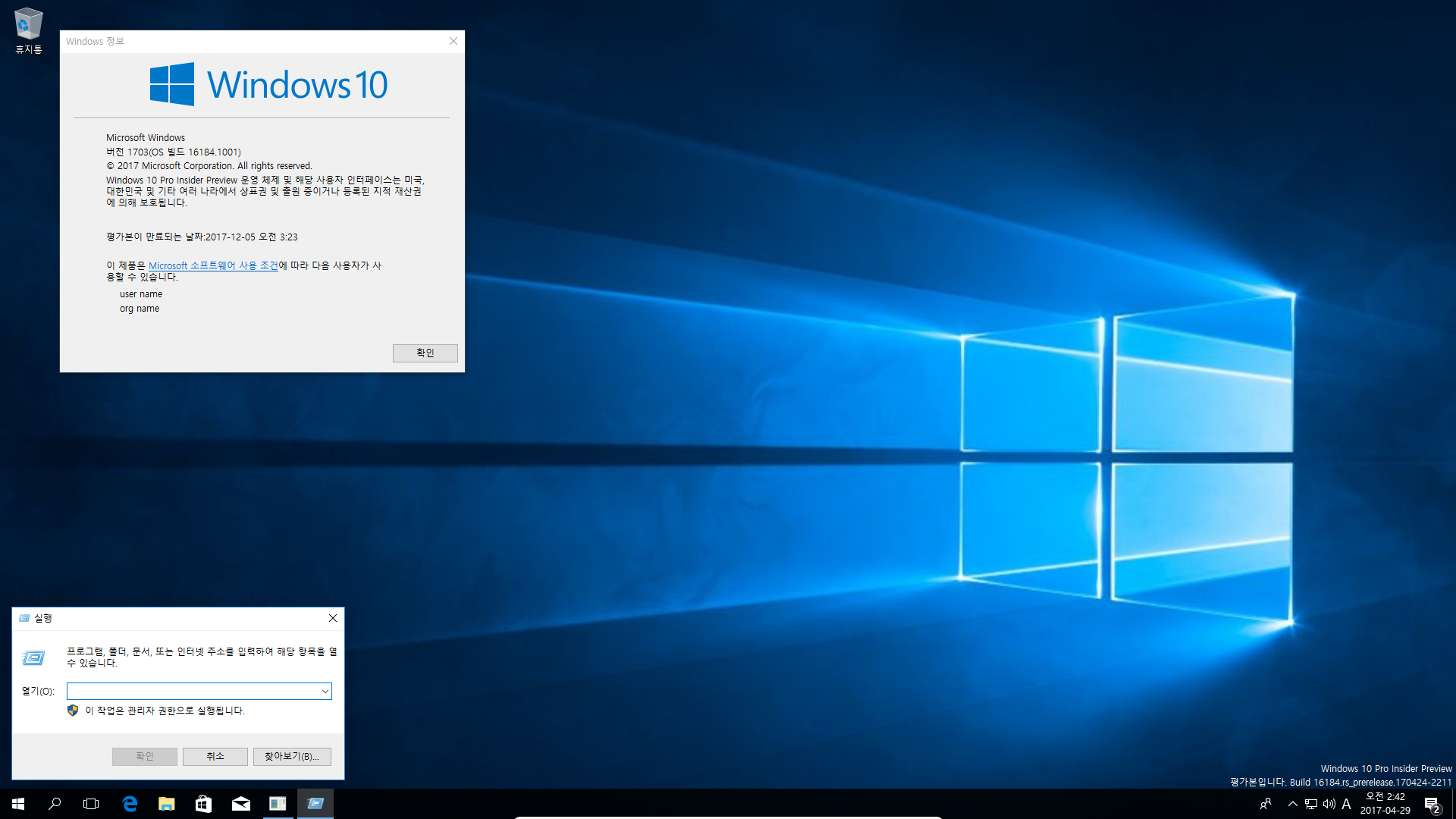This screenshot has height=819, width=1456.
Task: Open the Action Center notifications
Action: coord(1432,804)
